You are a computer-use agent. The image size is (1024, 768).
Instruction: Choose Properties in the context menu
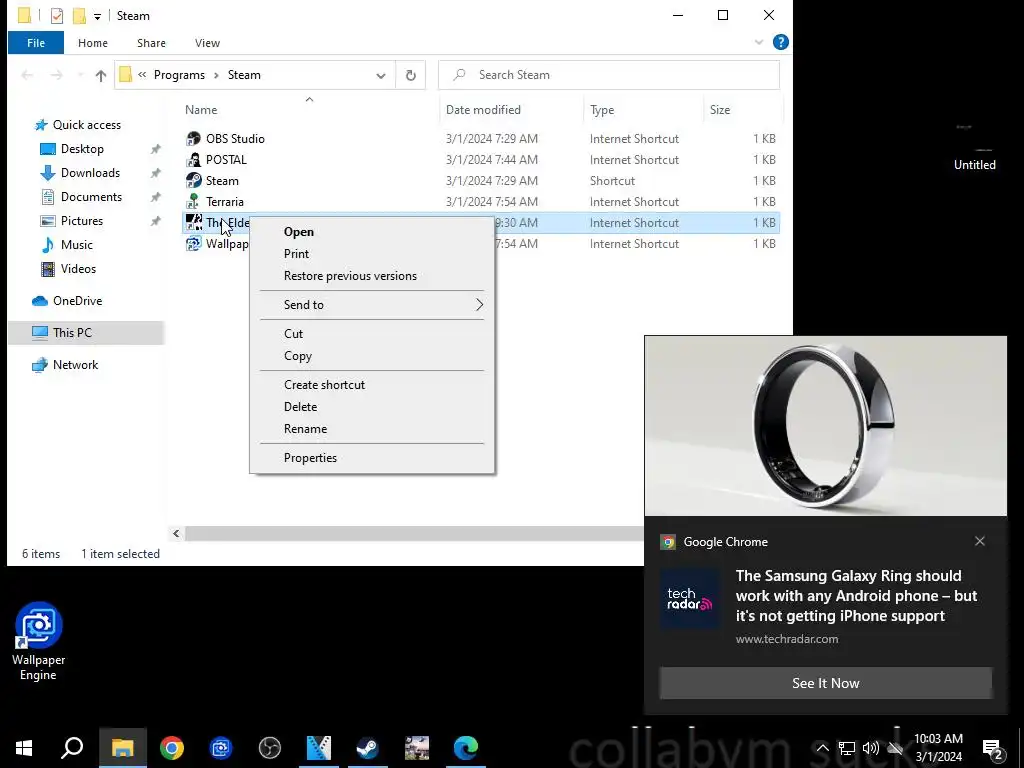point(372,458)
